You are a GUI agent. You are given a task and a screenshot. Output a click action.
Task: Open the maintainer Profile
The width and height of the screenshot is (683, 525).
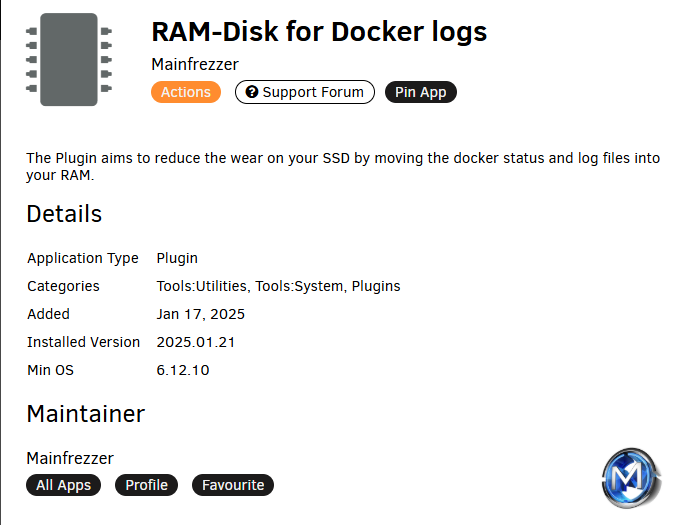146,485
